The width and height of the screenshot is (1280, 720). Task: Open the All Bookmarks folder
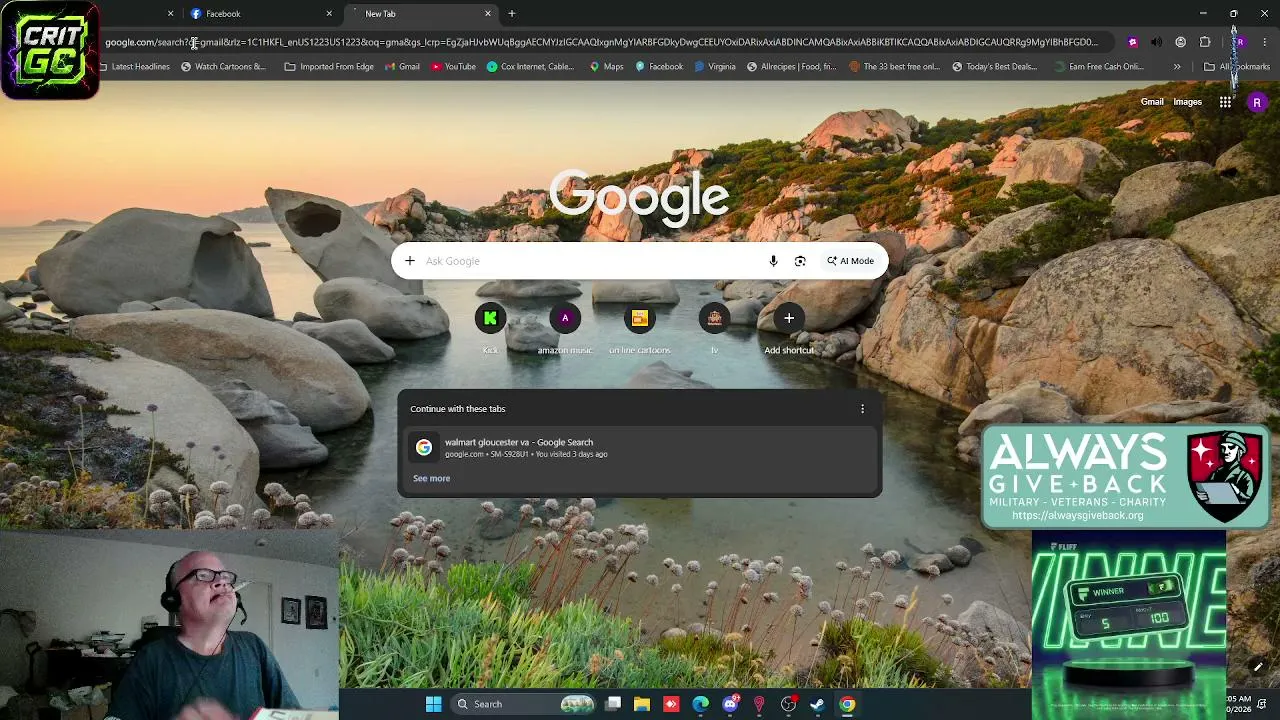[1237, 67]
